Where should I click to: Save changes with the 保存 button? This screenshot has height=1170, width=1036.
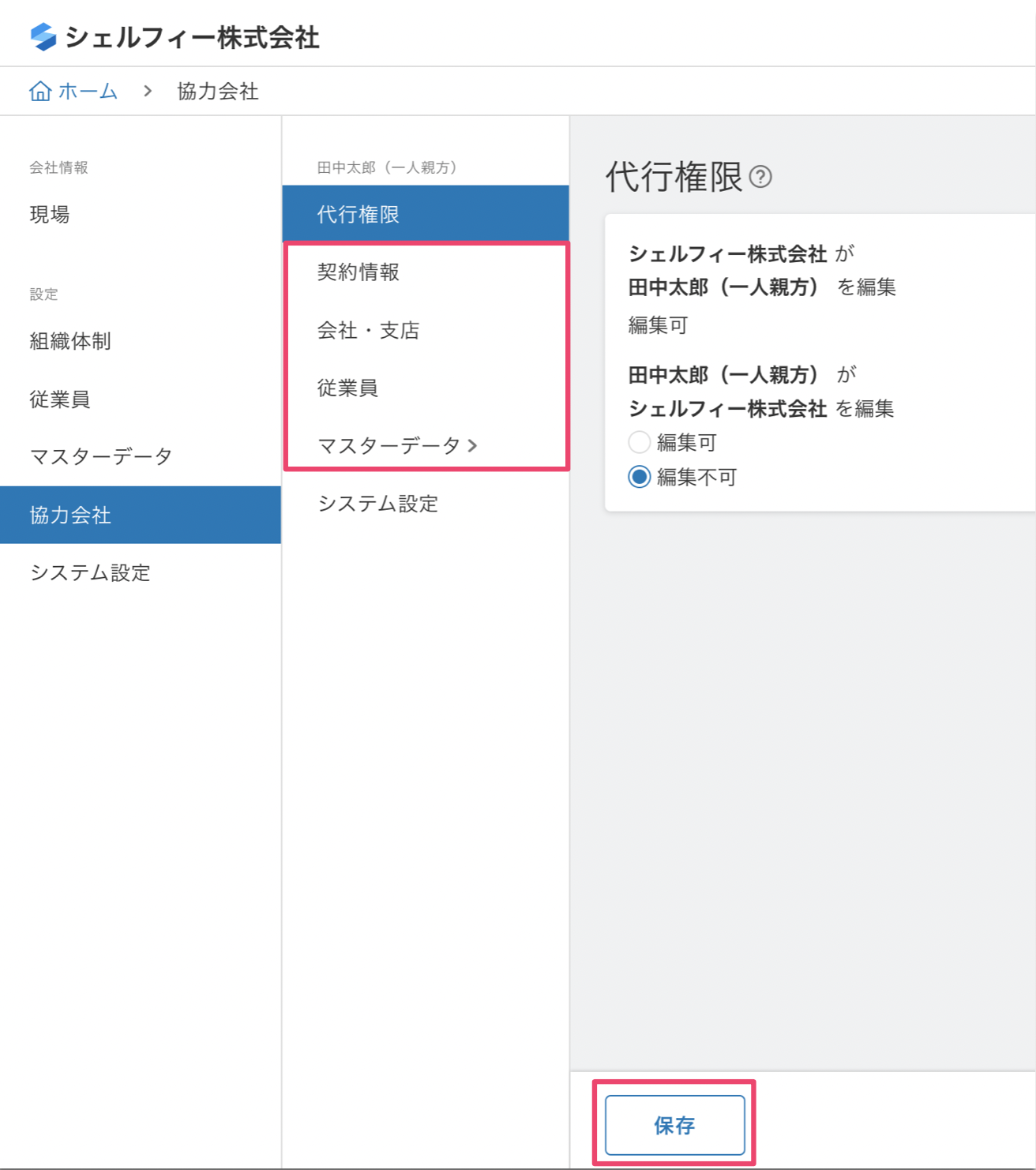[x=674, y=1125]
